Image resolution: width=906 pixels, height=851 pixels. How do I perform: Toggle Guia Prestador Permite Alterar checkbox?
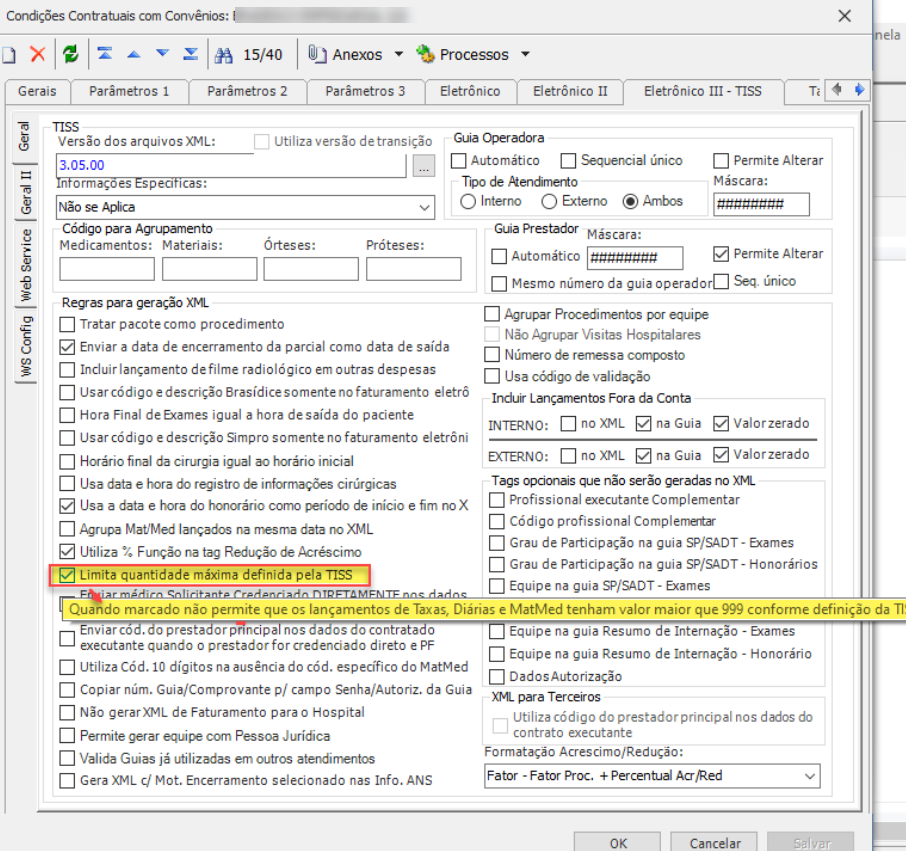[x=721, y=254]
